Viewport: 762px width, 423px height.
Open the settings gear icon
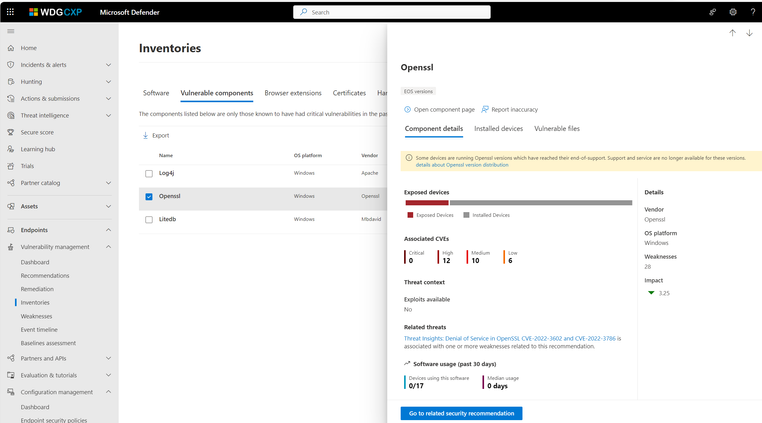coord(733,12)
